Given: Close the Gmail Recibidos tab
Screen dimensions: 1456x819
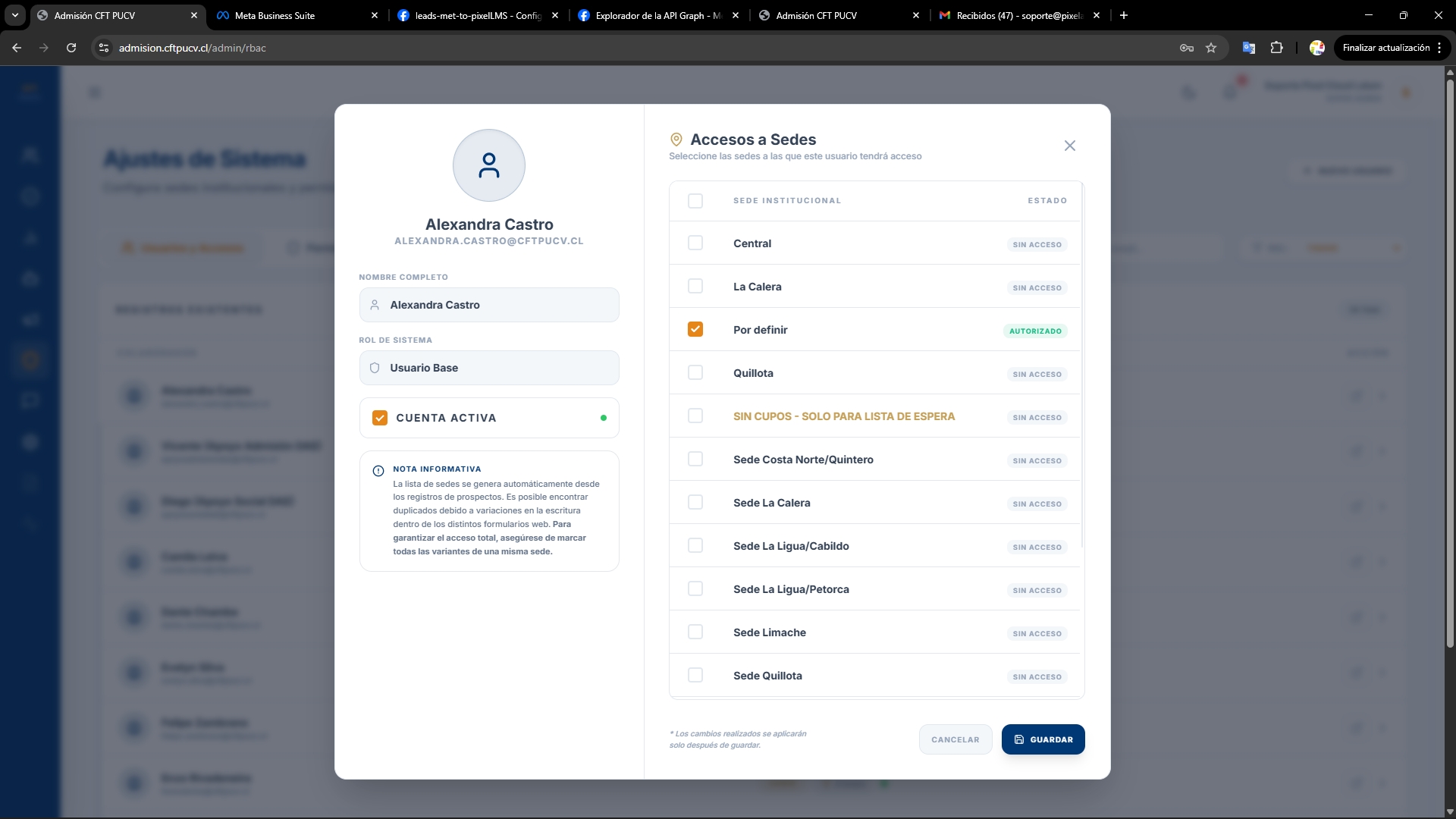Looking at the screenshot, I should pyautogui.click(x=1097, y=15).
